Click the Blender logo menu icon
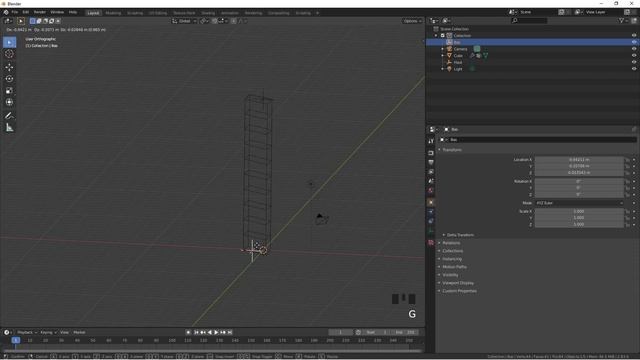This screenshot has width=640, height=360. pyautogui.click(x=6, y=12)
